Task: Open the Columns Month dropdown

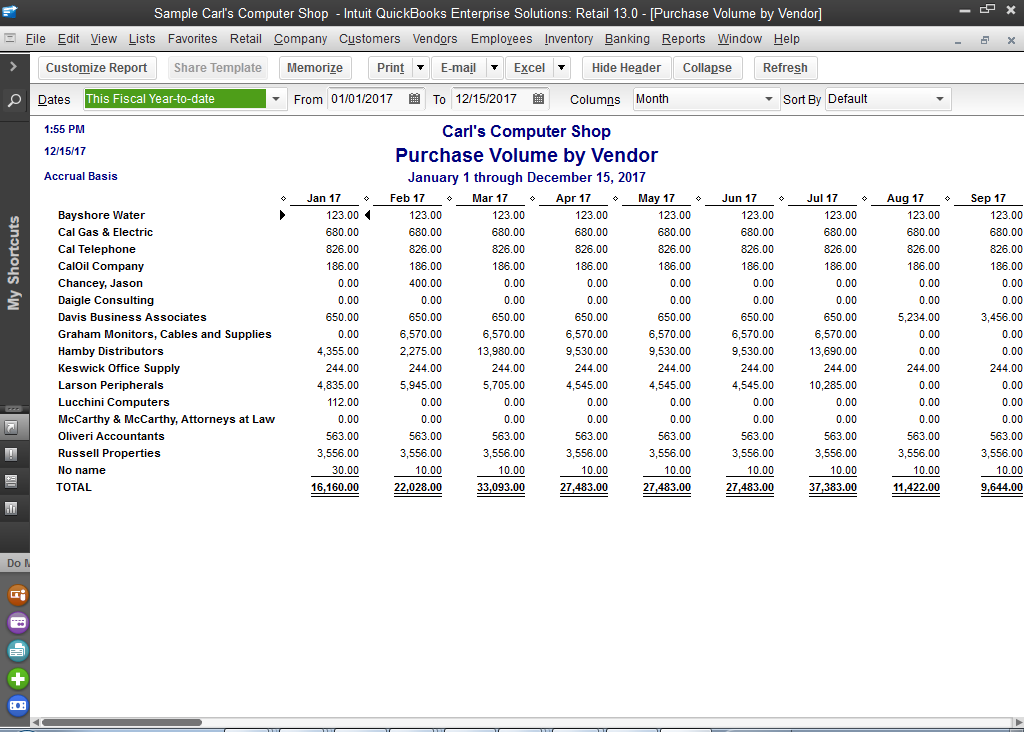Action: pyautogui.click(x=769, y=99)
